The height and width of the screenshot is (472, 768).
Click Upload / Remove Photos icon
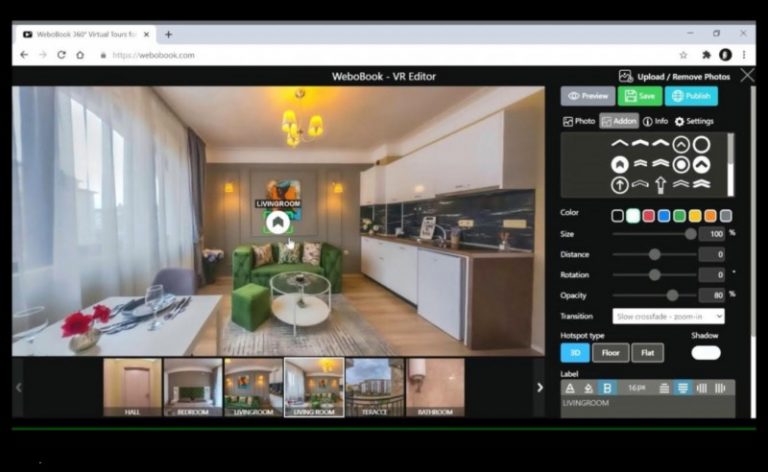coord(625,76)
